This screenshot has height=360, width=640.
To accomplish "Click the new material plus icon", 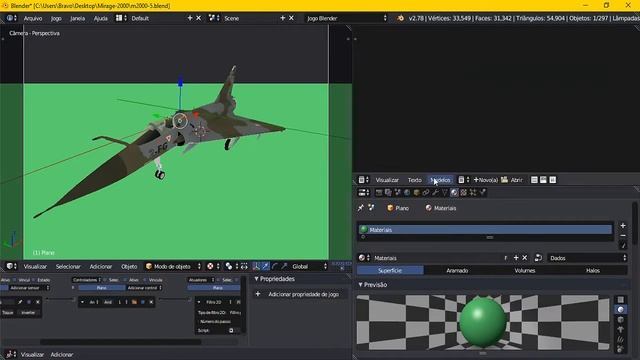I will coord(516,258).
